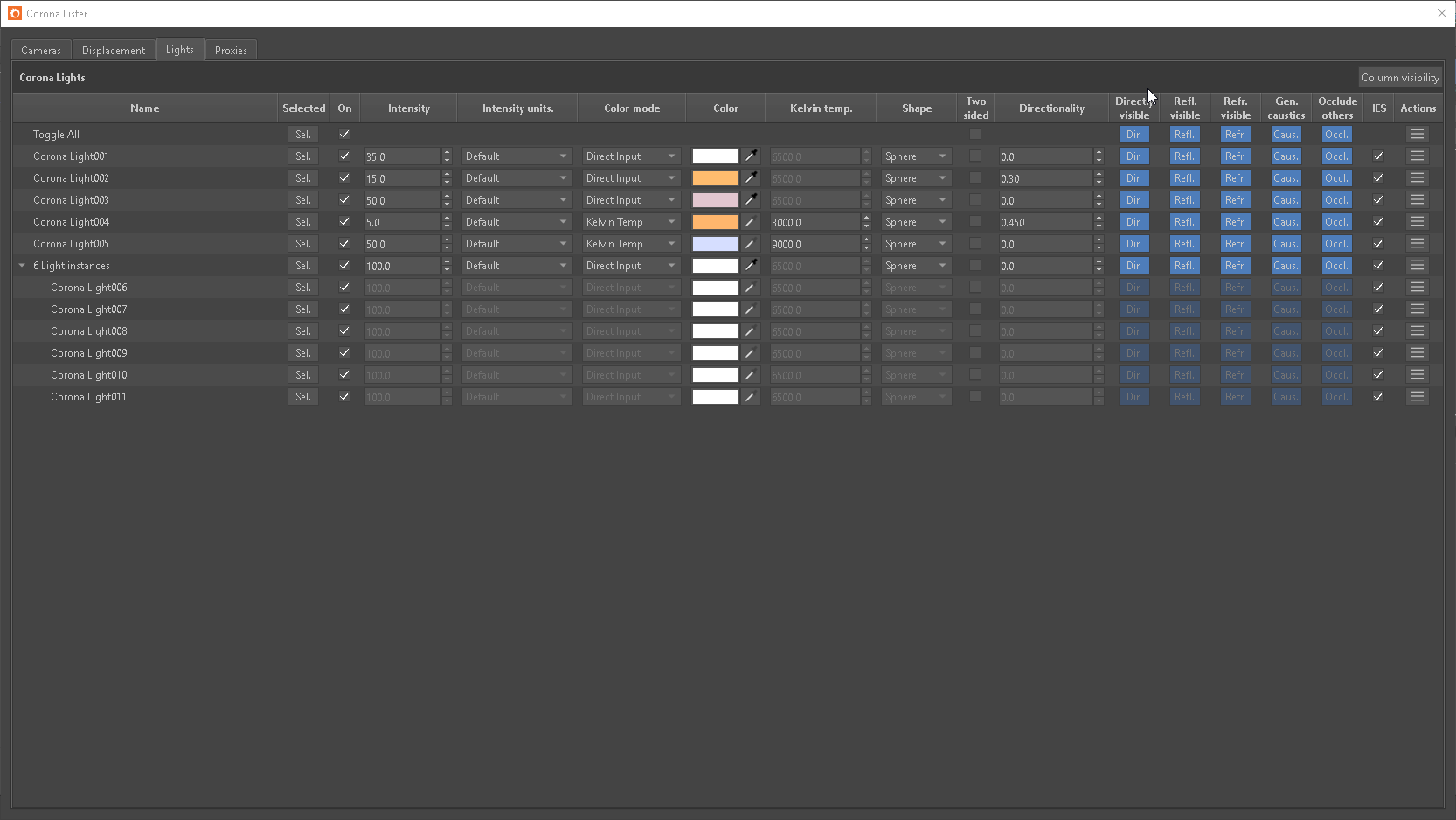Open Intensity units dropdown for 6 Light instances
The height and width of the screenshot is (820, 1456).
[x=517, y=266]
